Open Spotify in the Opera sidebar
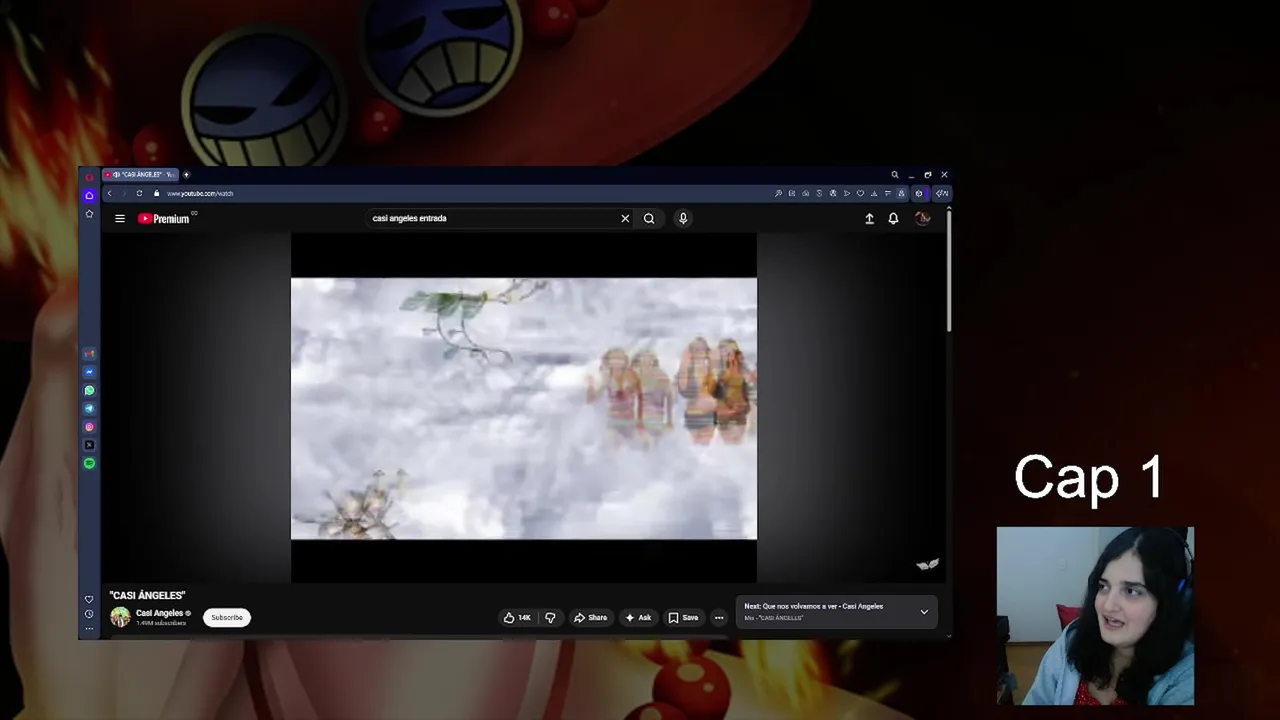 [89, 463]
